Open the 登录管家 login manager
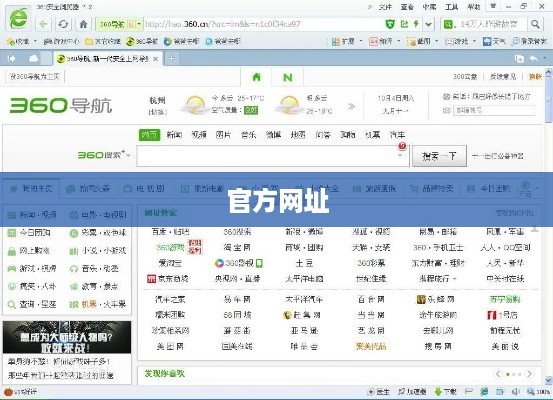The height and width of the screenshot is (400, 553). point(529,41)
